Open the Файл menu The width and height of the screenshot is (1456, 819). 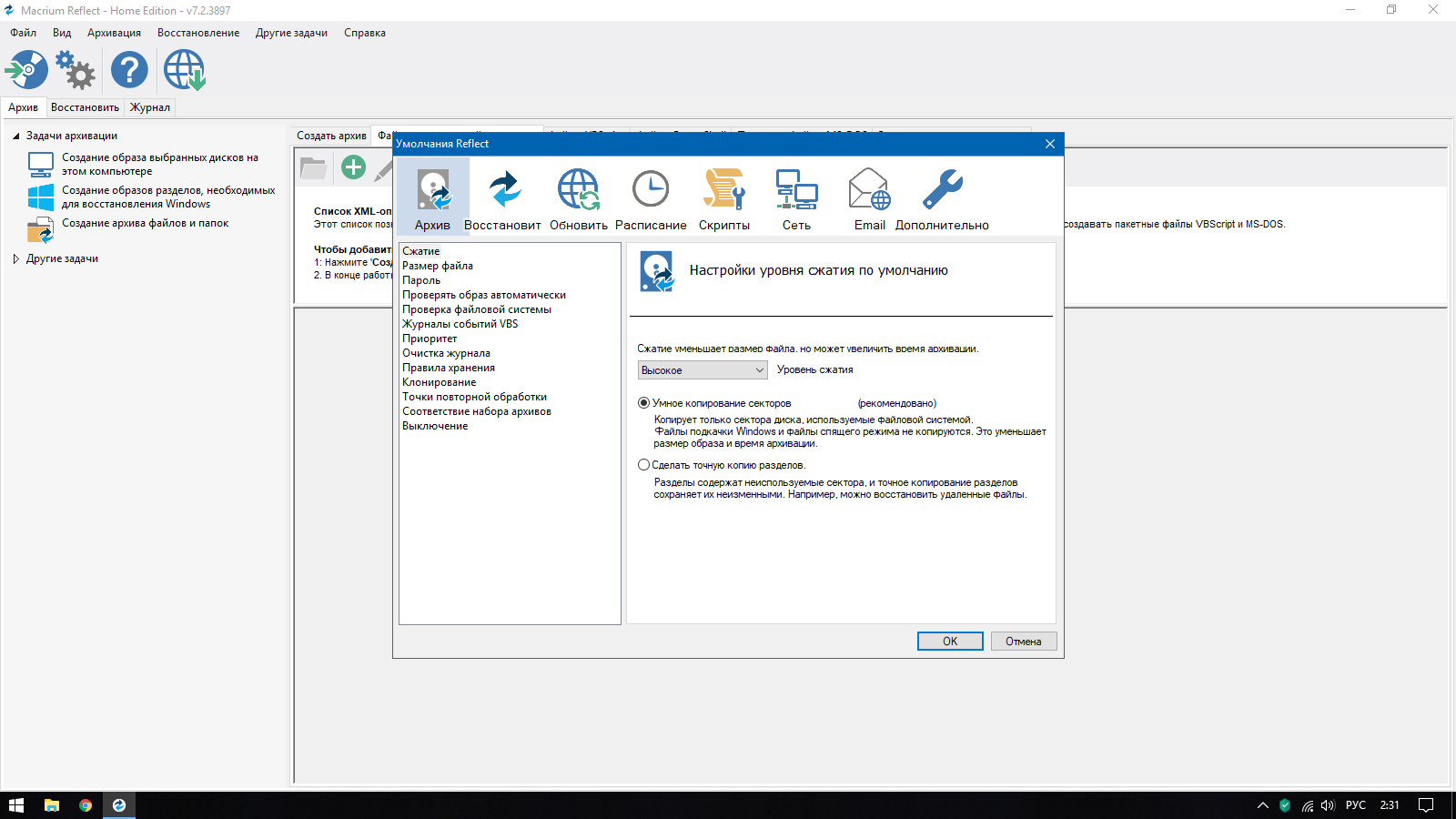(x=24, y=33)
